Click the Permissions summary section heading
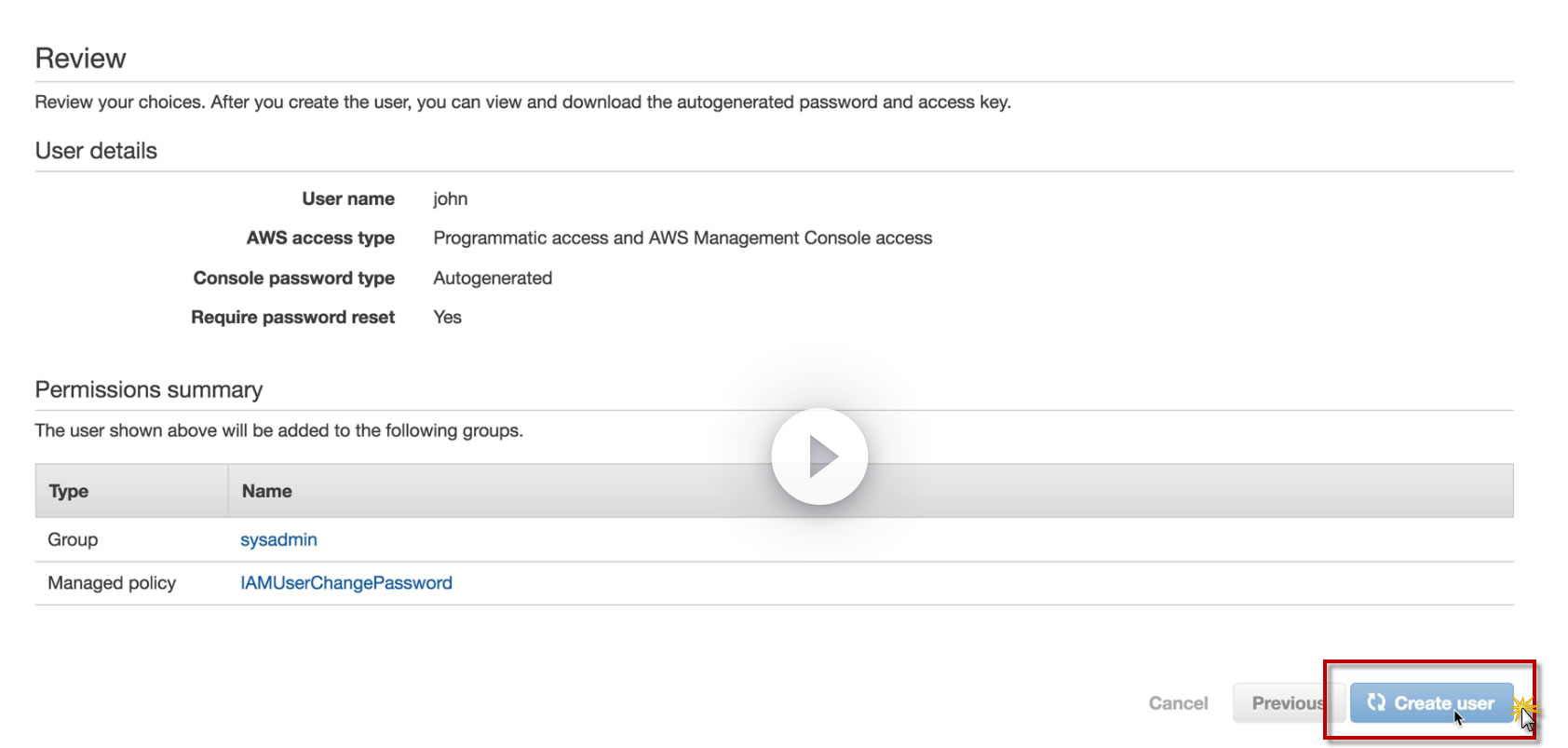1568x748 pixels. click(x=149, y=389)
